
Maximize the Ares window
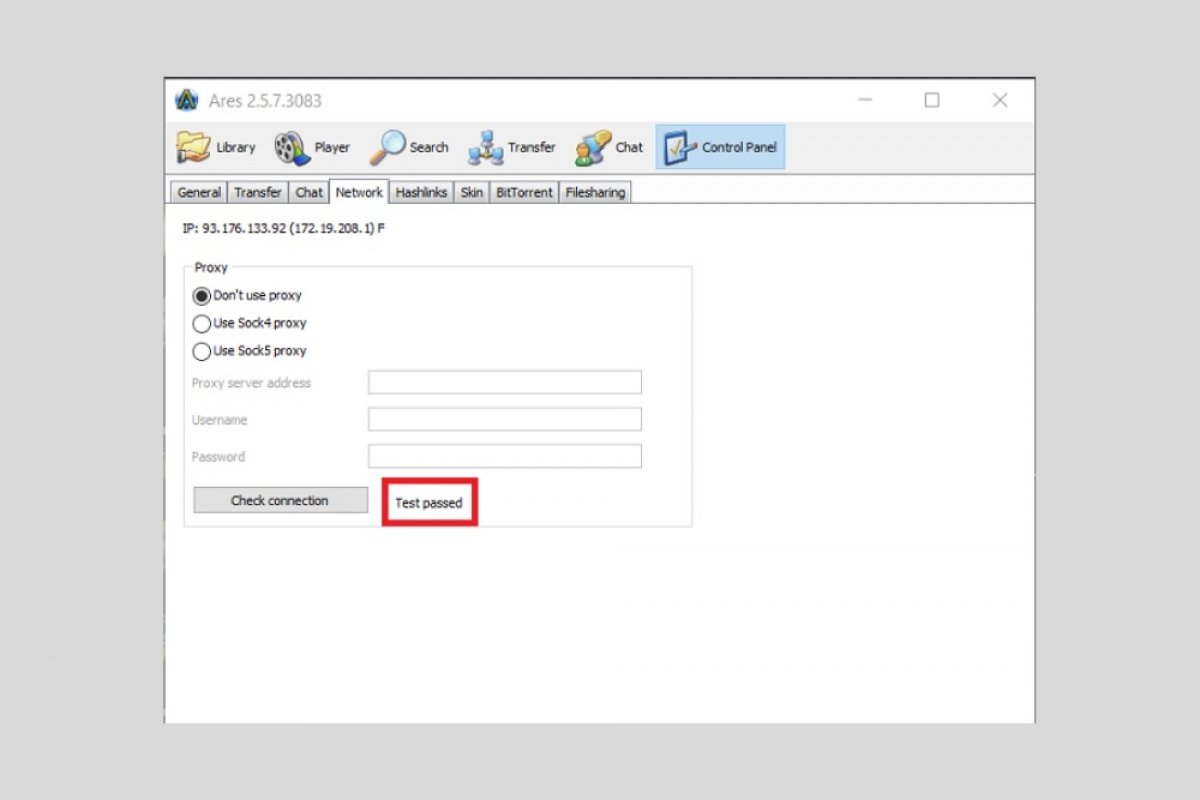click(932, 100)
